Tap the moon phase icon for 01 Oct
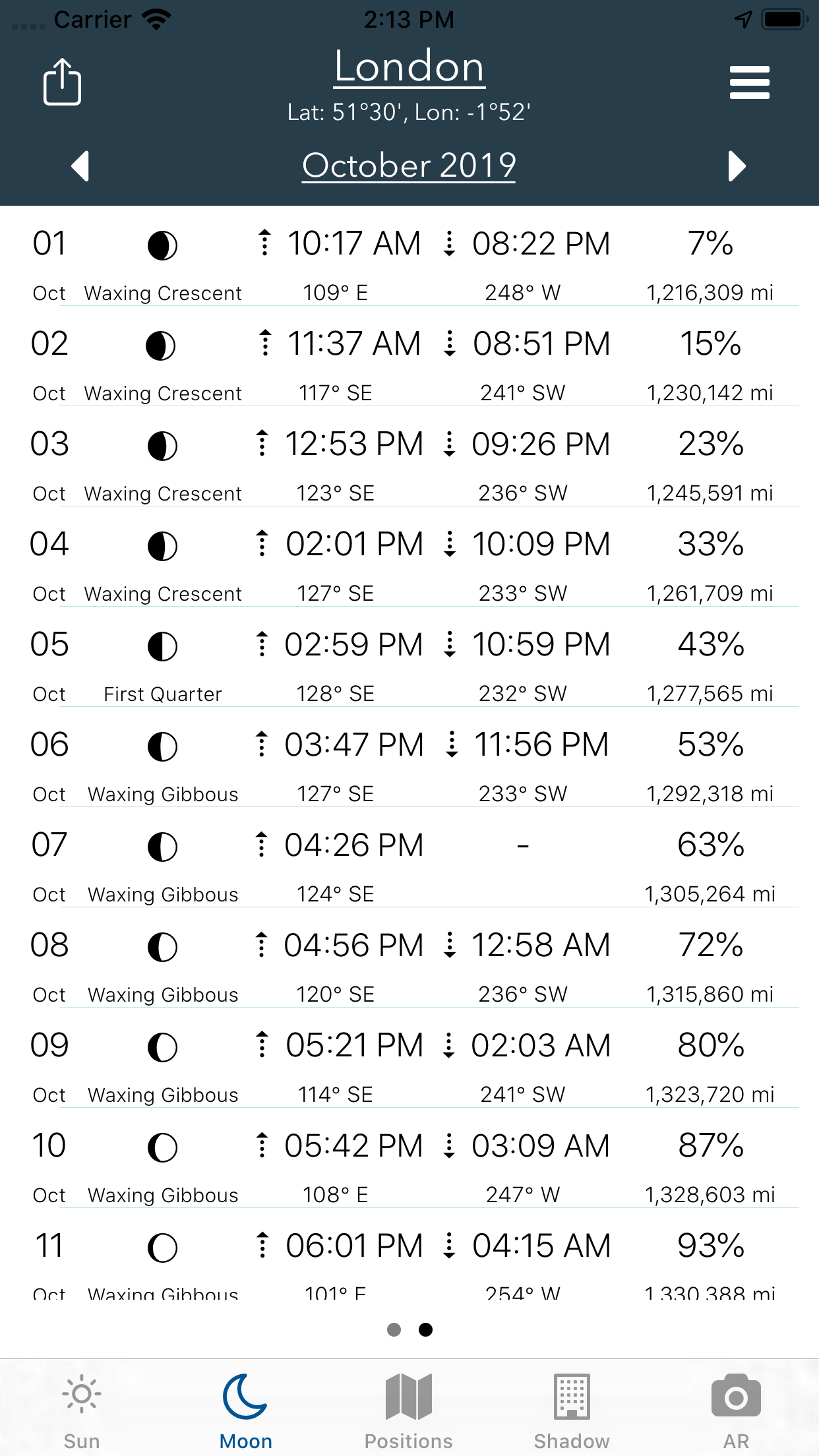Screen dimensions: 819x1456 (162, 245)
